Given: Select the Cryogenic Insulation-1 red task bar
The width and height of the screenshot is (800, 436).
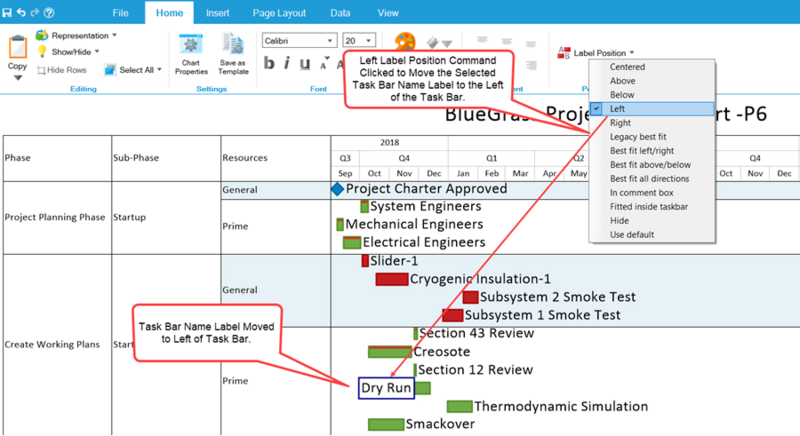Looking at the screenshot, I should point(392,279).
